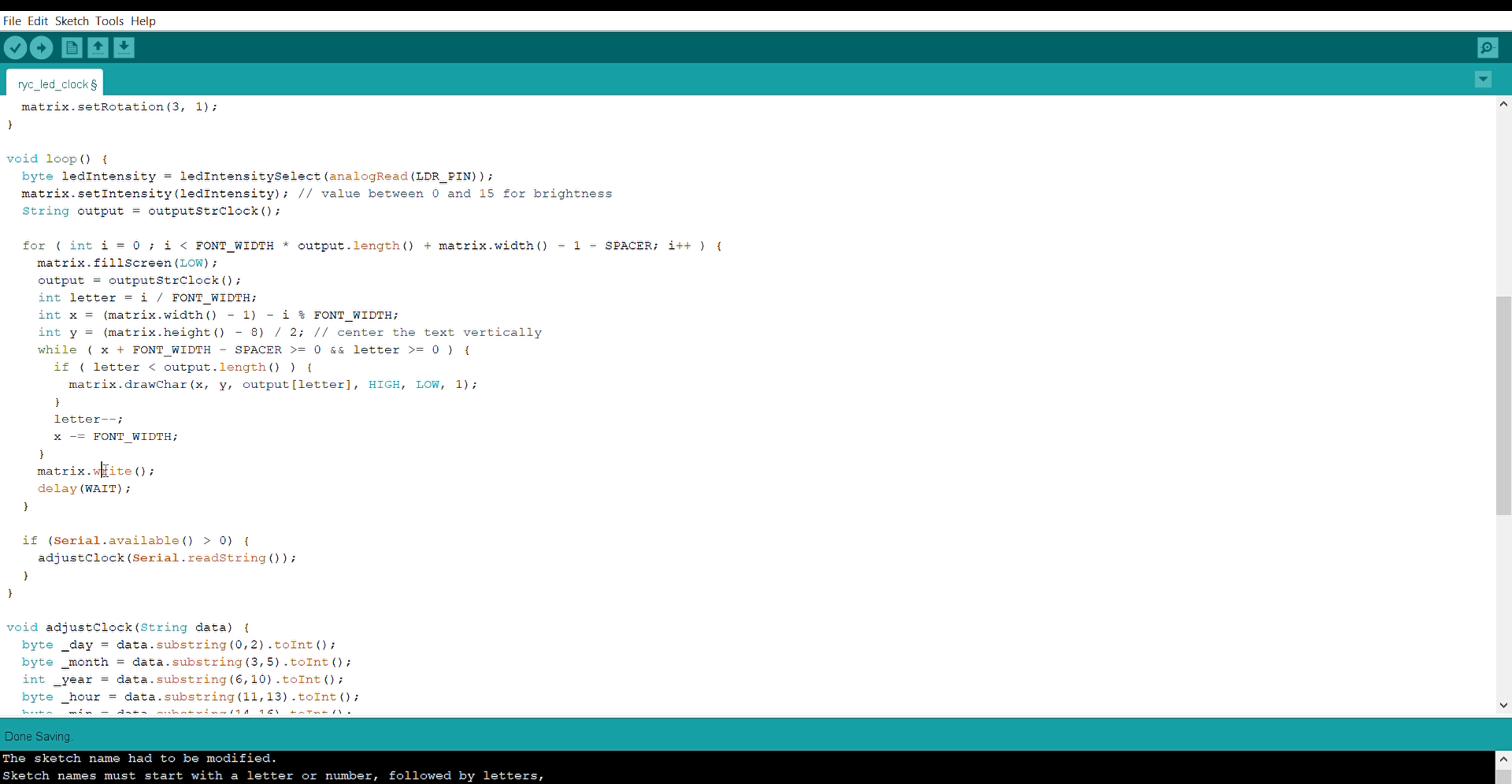
Task: Click 'String output = outputStrClock();' line
Action: [x=151, y=211]
